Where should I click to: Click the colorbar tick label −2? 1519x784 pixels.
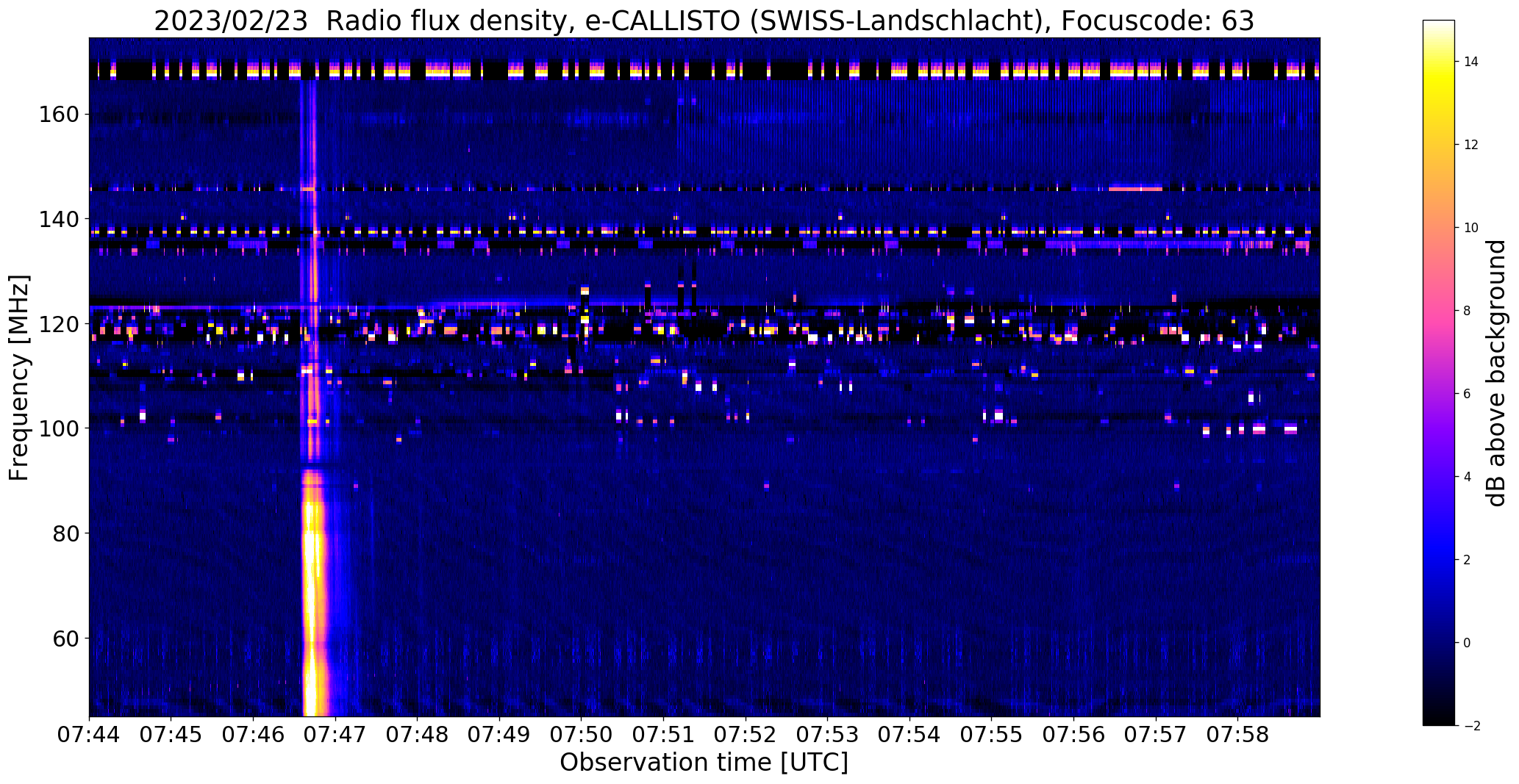click(x=1471, y=726)
